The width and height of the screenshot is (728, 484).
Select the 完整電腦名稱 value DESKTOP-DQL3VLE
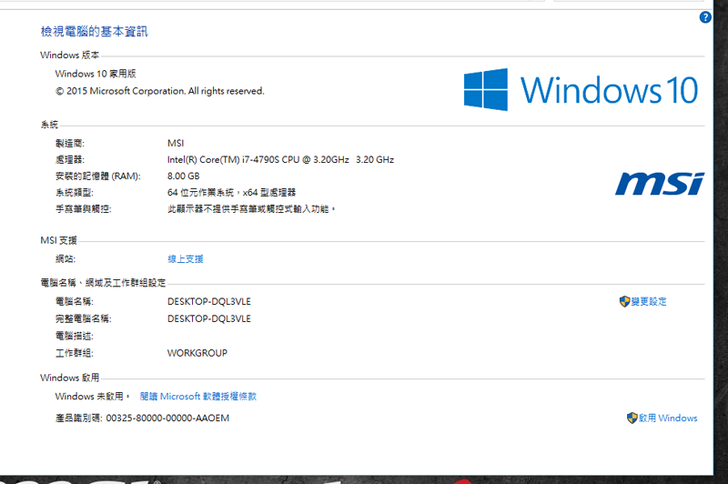coord(209,319)
